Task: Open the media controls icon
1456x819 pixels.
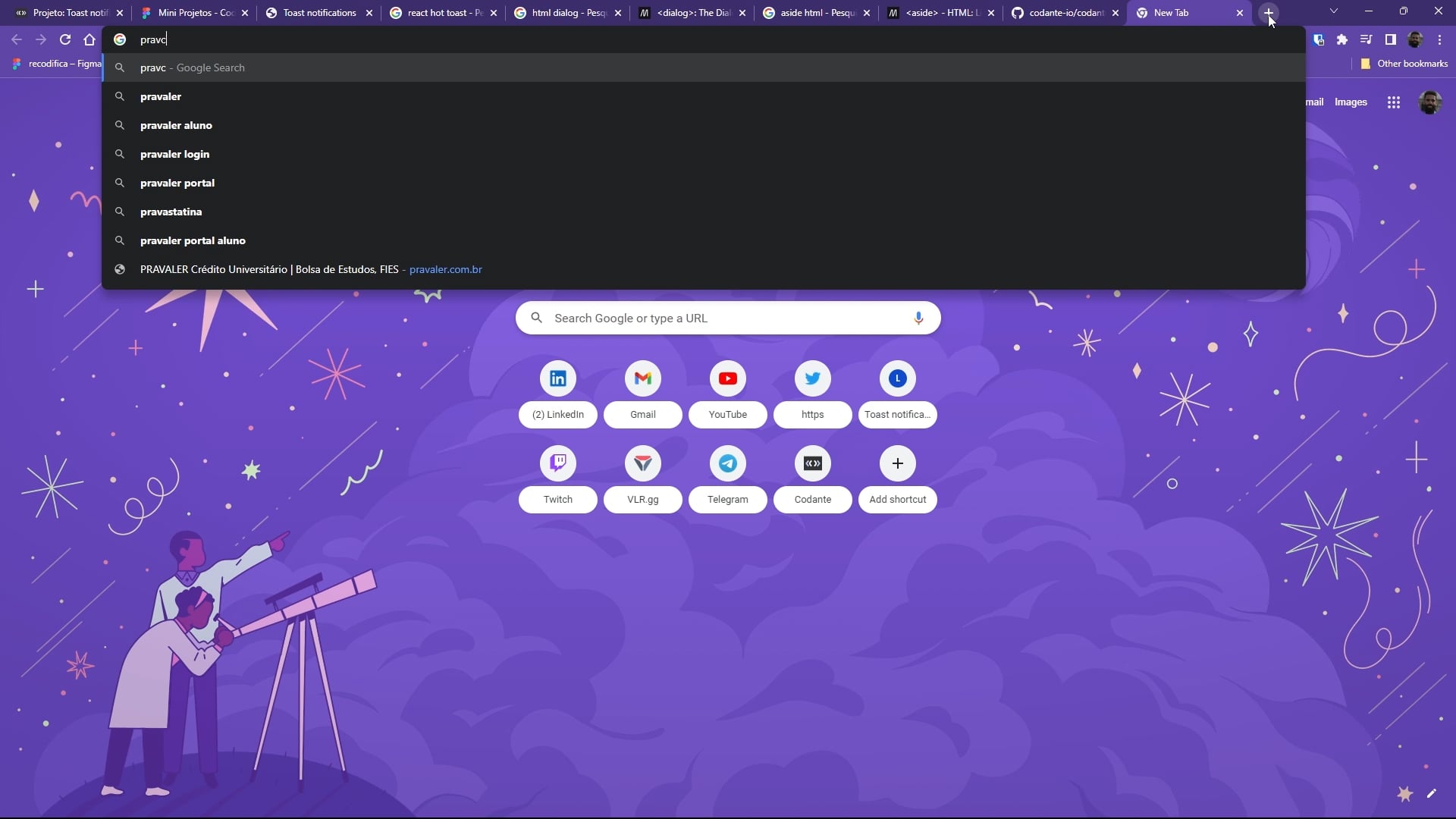Action: click(x=1366, y=39)
